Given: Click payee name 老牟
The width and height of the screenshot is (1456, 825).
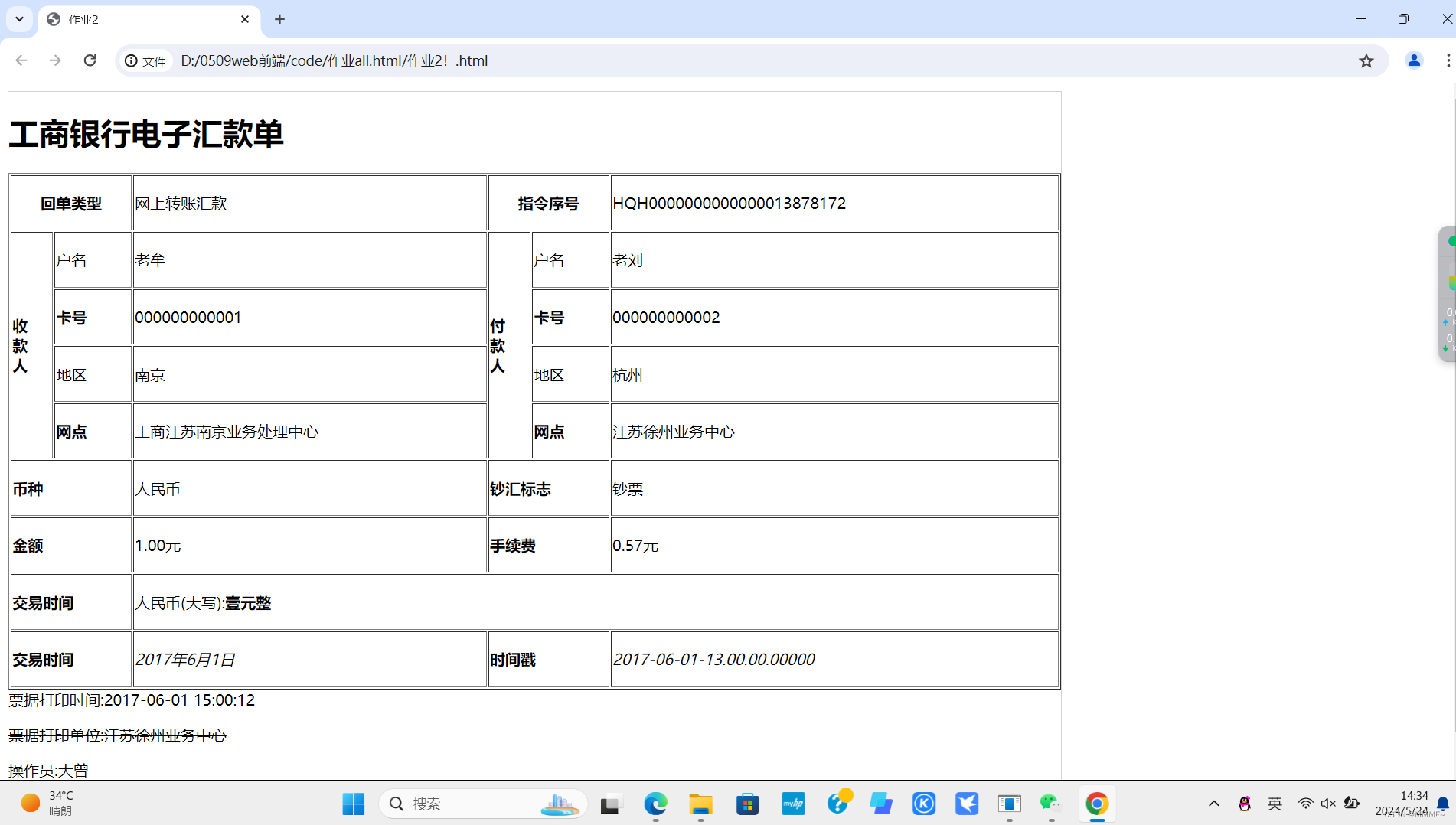Looking at the screenshot, I should point(150,260).
